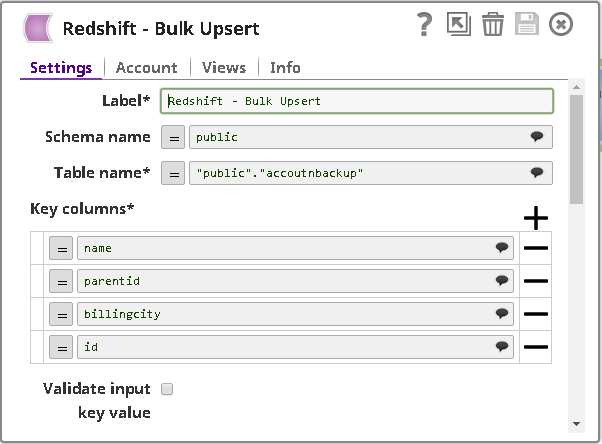602x444 pixels.
Task: Click the 'parentid' key column field
Action: coord(295,282)
